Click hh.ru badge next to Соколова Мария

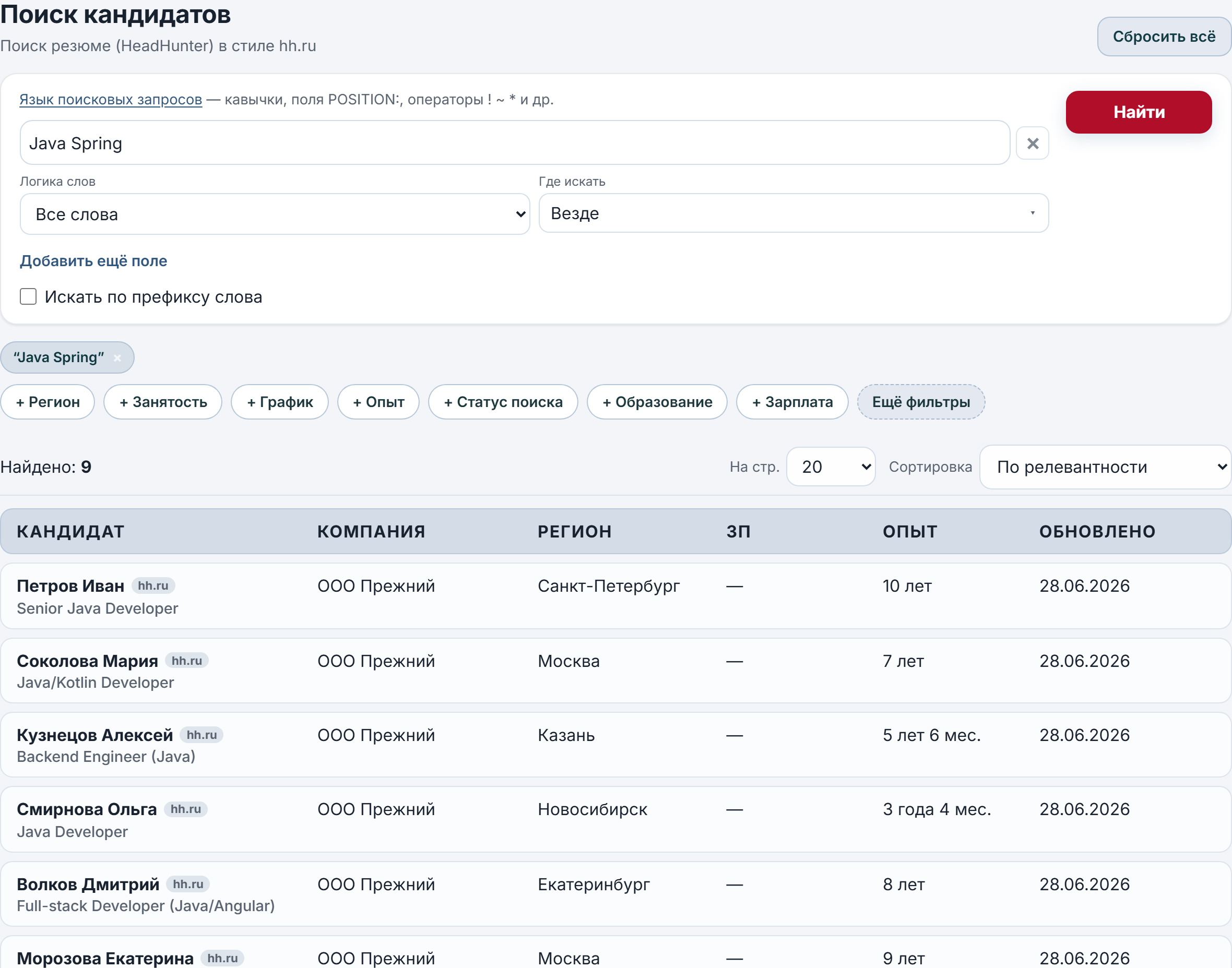[186, 660]
